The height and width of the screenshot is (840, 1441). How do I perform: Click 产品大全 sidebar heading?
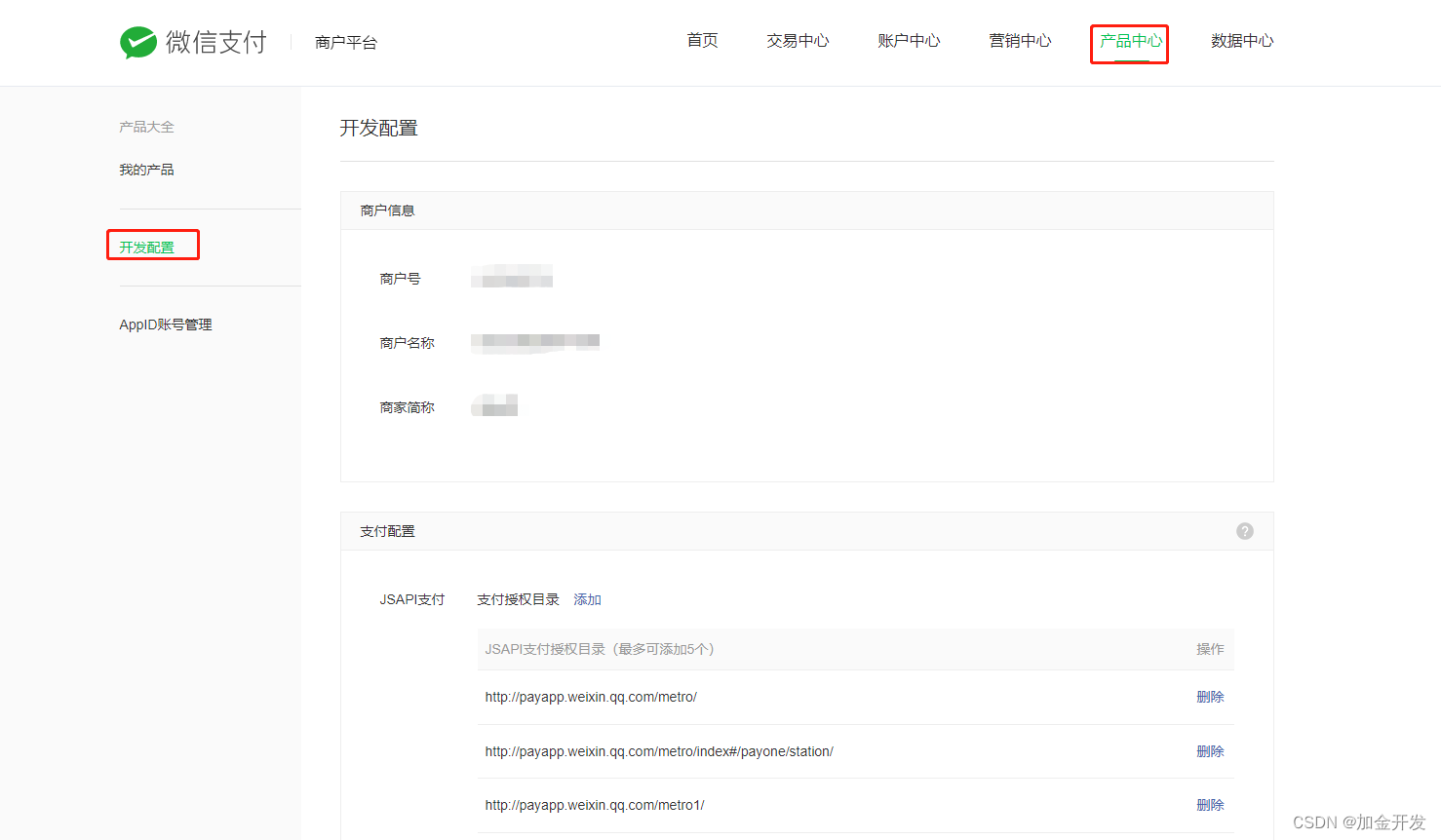pos(146,127)
